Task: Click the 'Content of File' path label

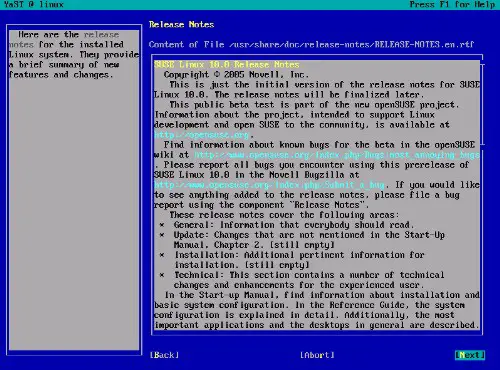Action: click(311, 44)
